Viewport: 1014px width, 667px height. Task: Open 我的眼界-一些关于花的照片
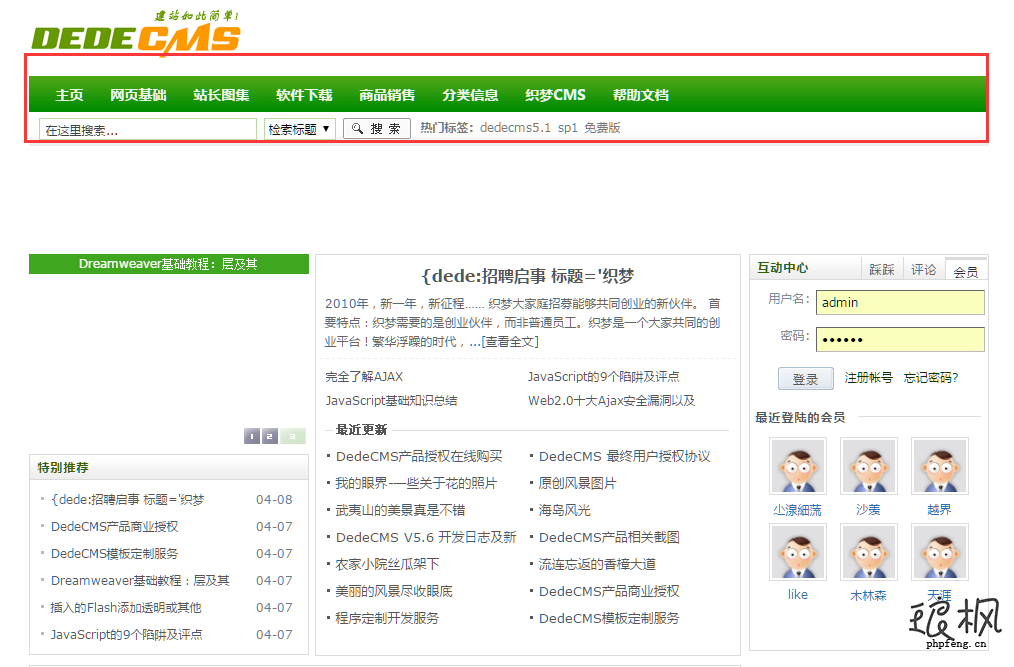pos(416,483)
